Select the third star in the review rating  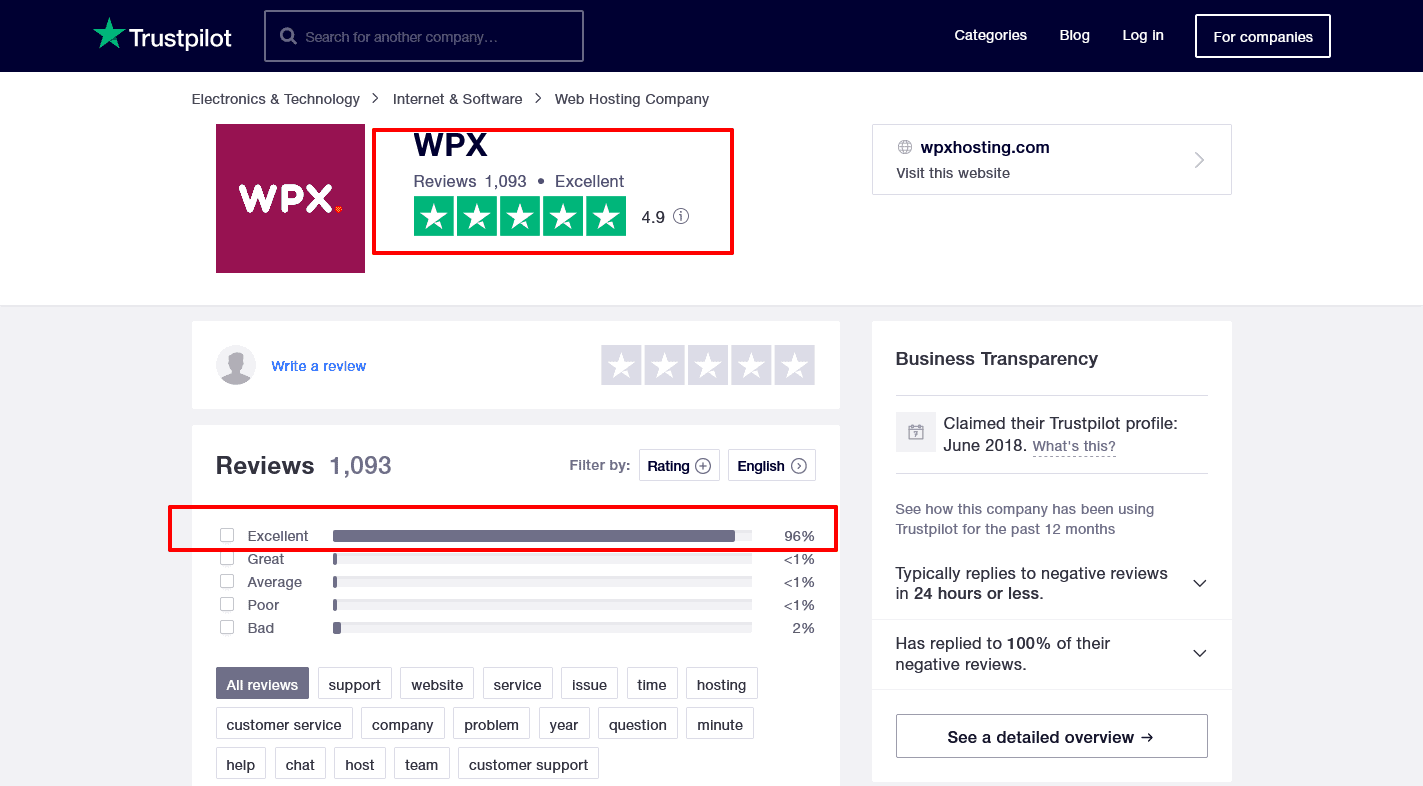(x=708, y=365)
